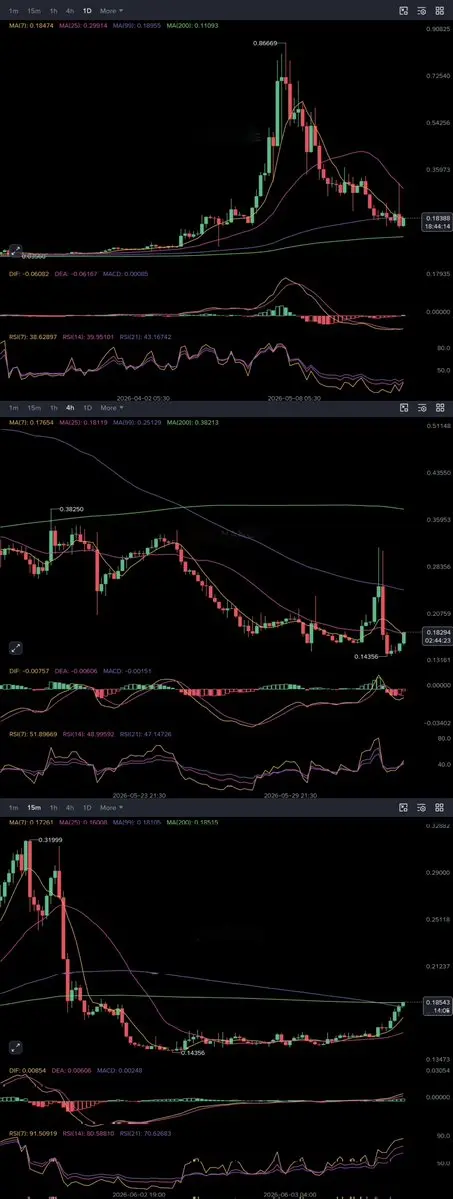
Task: Select the 1m interval on the bottom chart
Action: pyautogui.click(x=14, y=808)
